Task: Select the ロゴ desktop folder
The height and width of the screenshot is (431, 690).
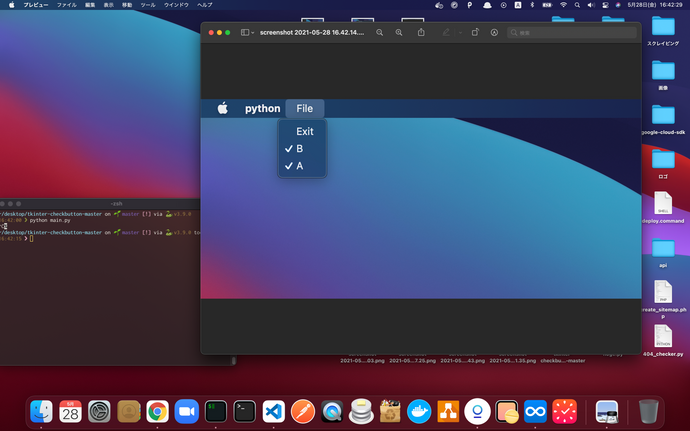Action: tap(663, 164)
